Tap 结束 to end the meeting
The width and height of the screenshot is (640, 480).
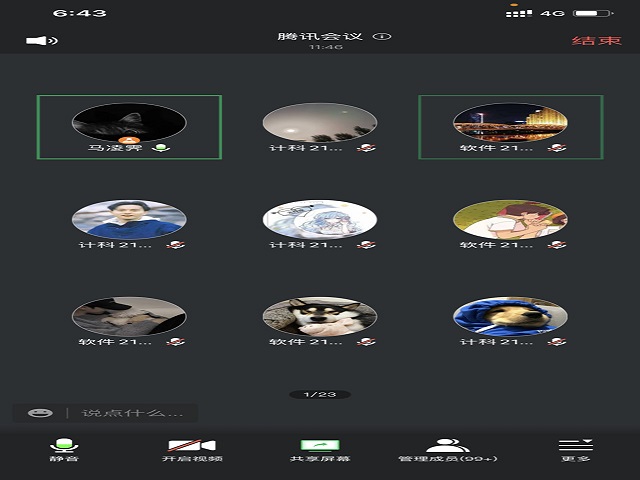point(596,41)
